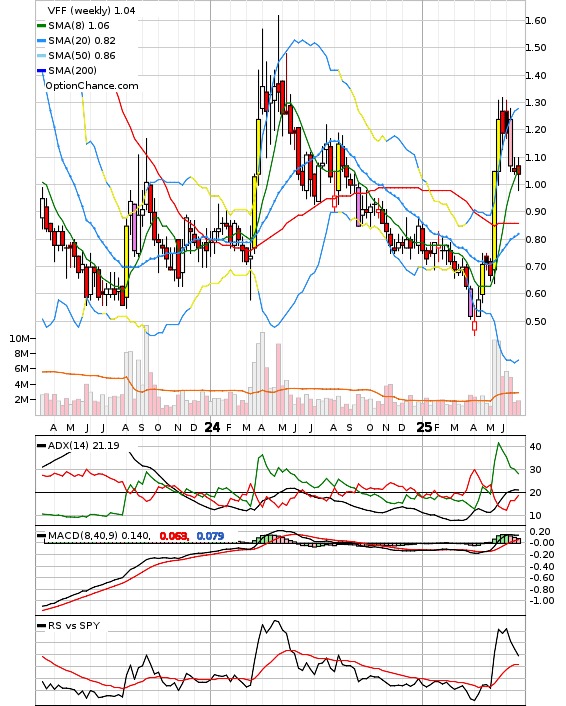Screen dimensions: 566x706
Task: Click the 2M volume axis label
Action: pos(22,399)
